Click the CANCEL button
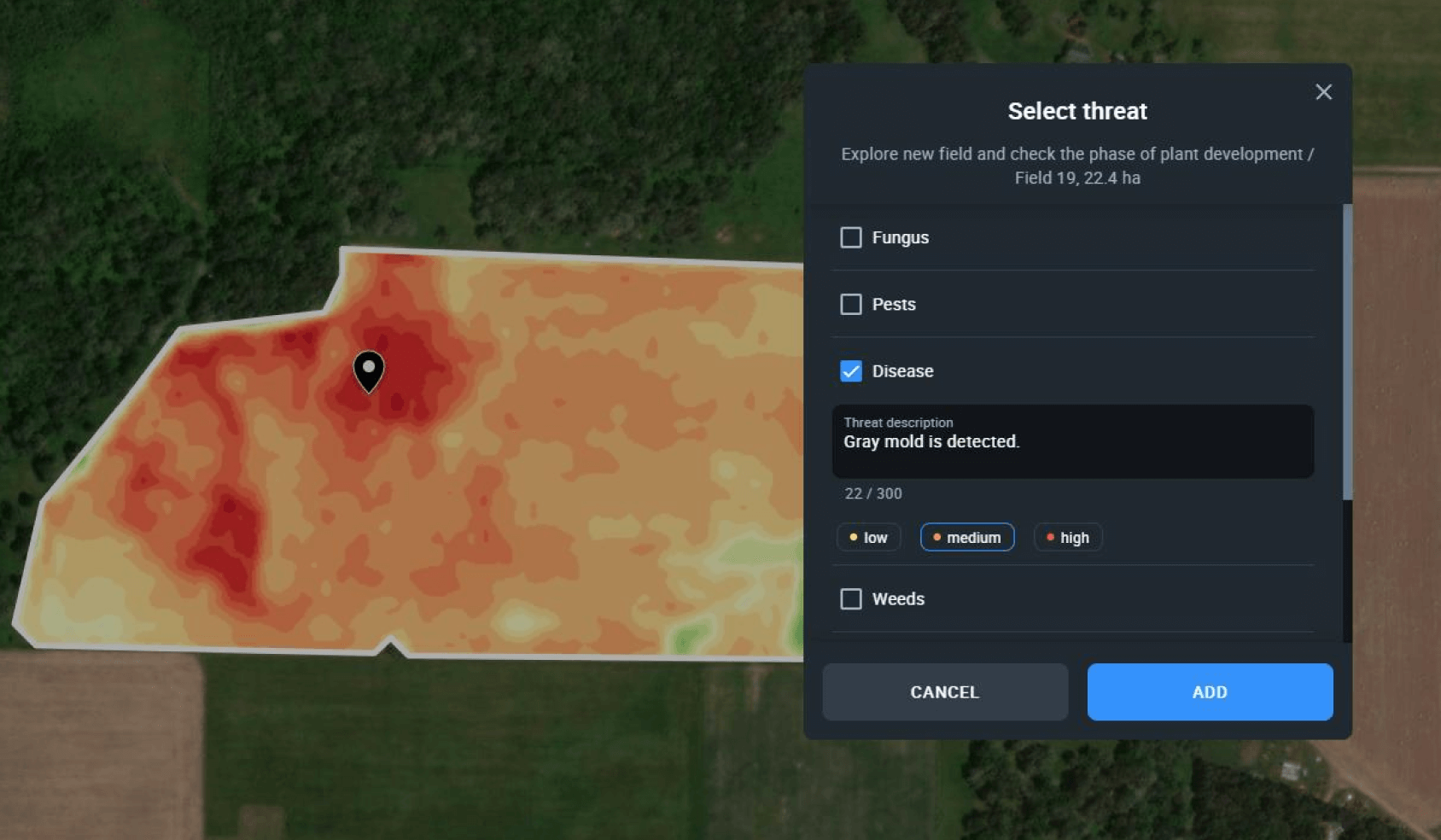Viewport: 1441px width, 840px height. [945, 691]
